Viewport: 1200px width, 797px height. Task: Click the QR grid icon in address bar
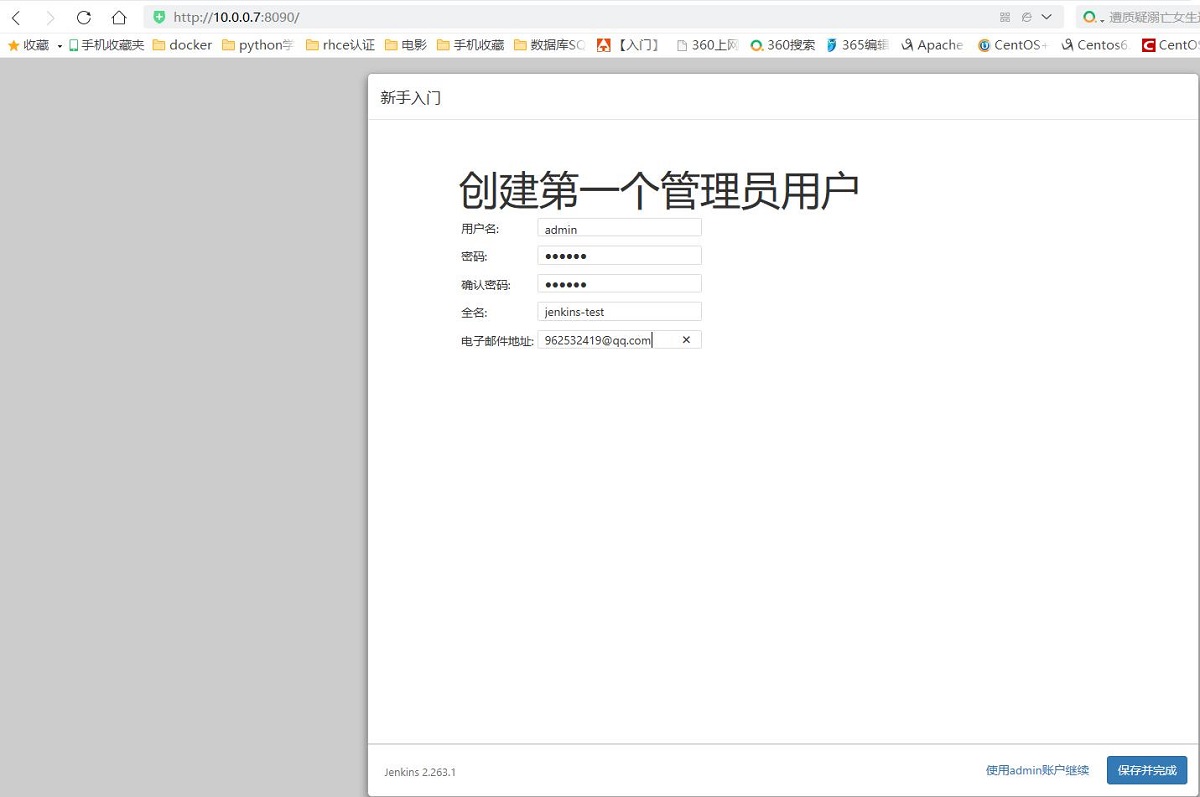(x=1005, y=17)
